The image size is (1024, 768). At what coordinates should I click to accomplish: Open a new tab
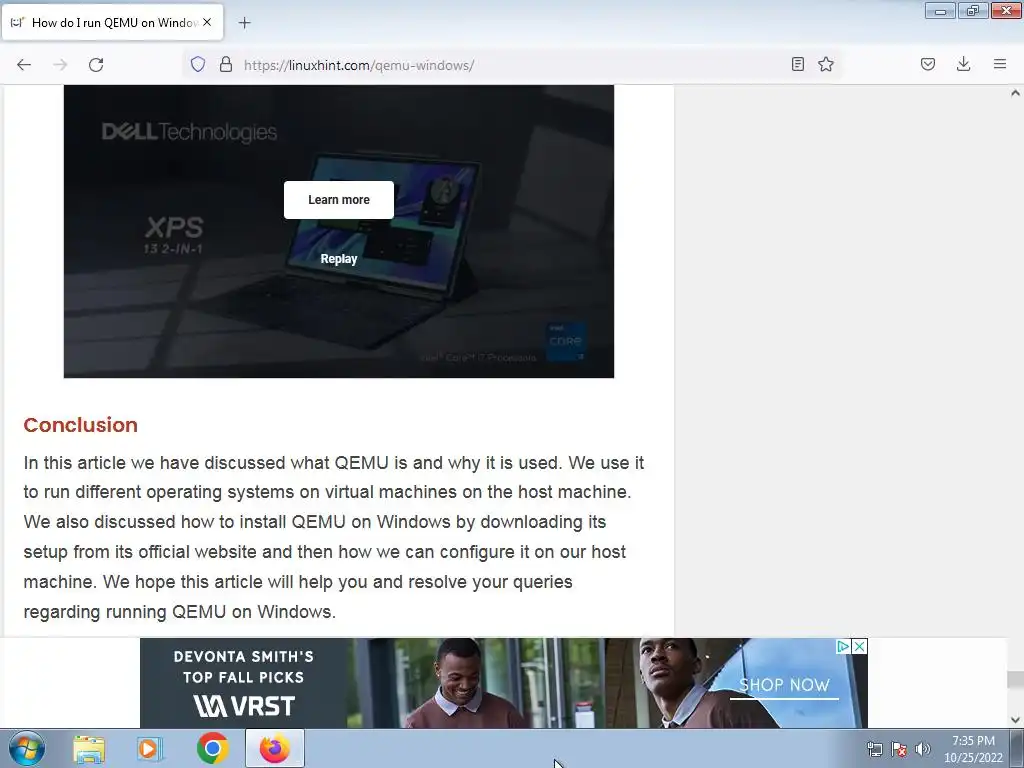[244, 23]
